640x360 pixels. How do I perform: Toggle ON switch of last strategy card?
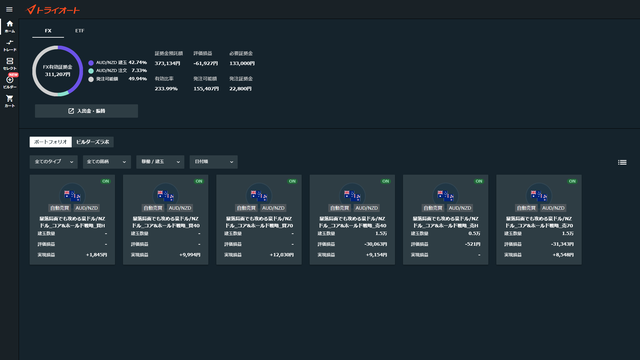[572, 181]
